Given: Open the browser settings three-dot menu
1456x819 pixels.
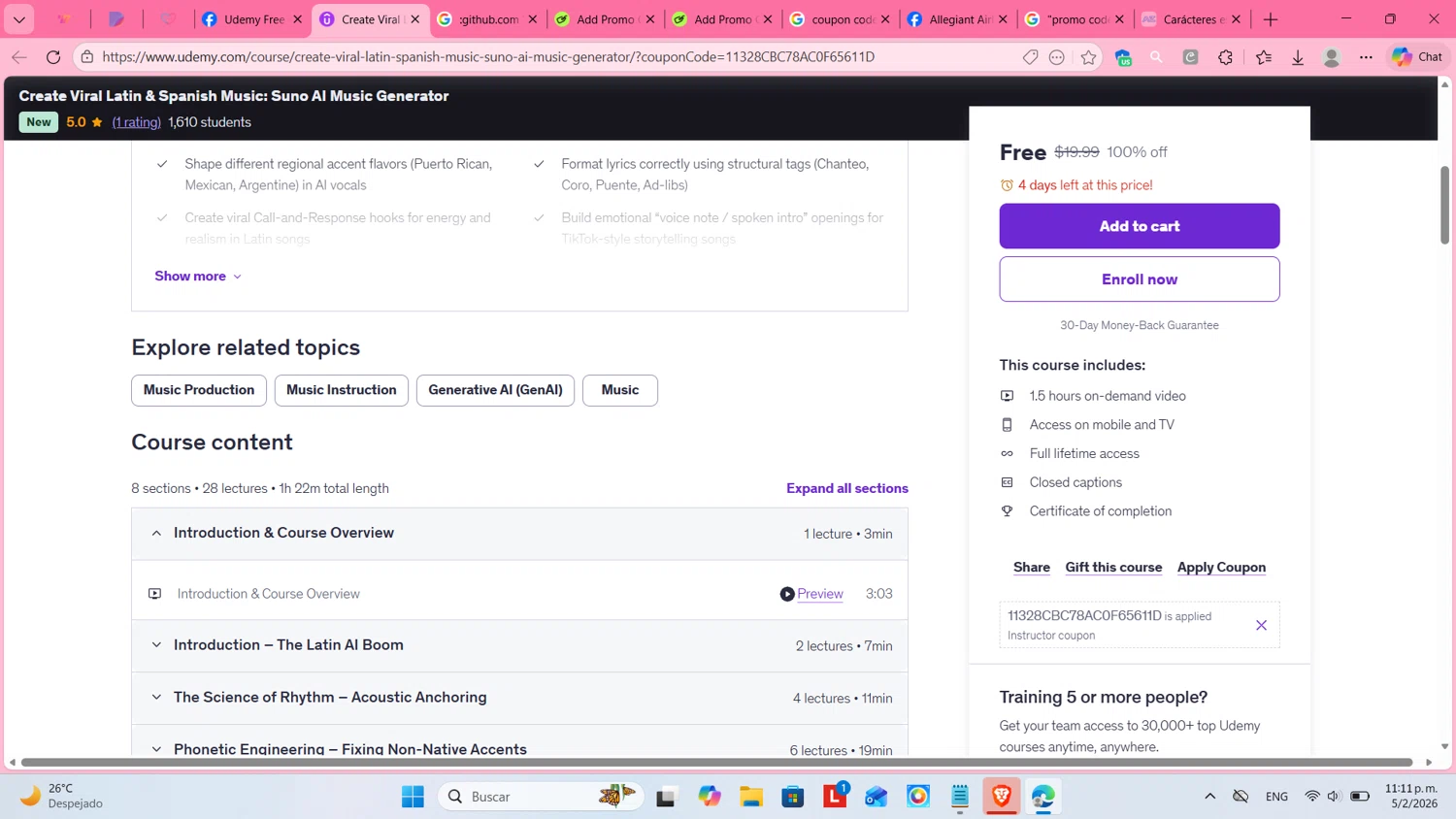Looking at the screenshot, I should click(1366, 57).
